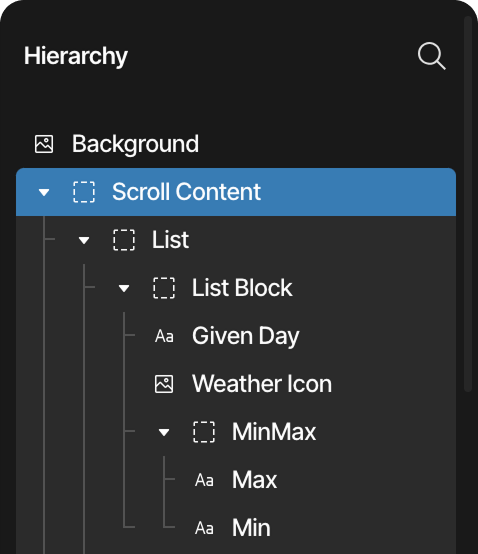
Task: Click the Background image layer icon
Action: pyautogui.click(x=44, y=144)
